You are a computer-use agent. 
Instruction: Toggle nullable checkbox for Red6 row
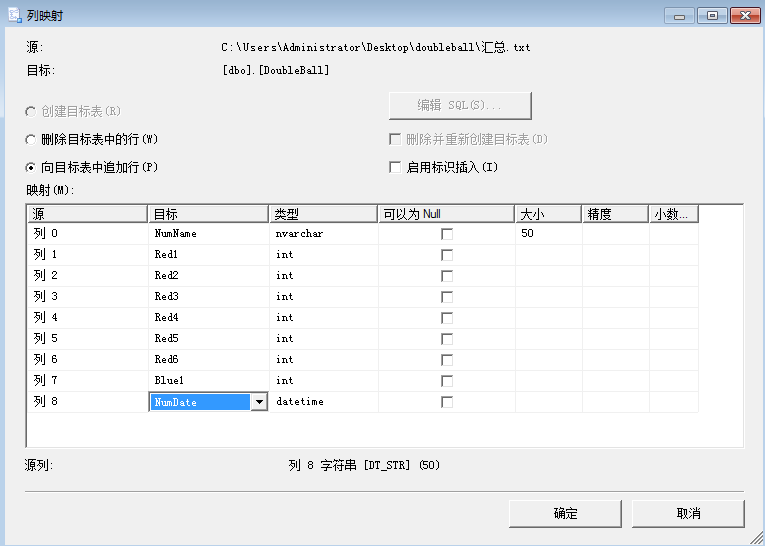tap(446, 360)
